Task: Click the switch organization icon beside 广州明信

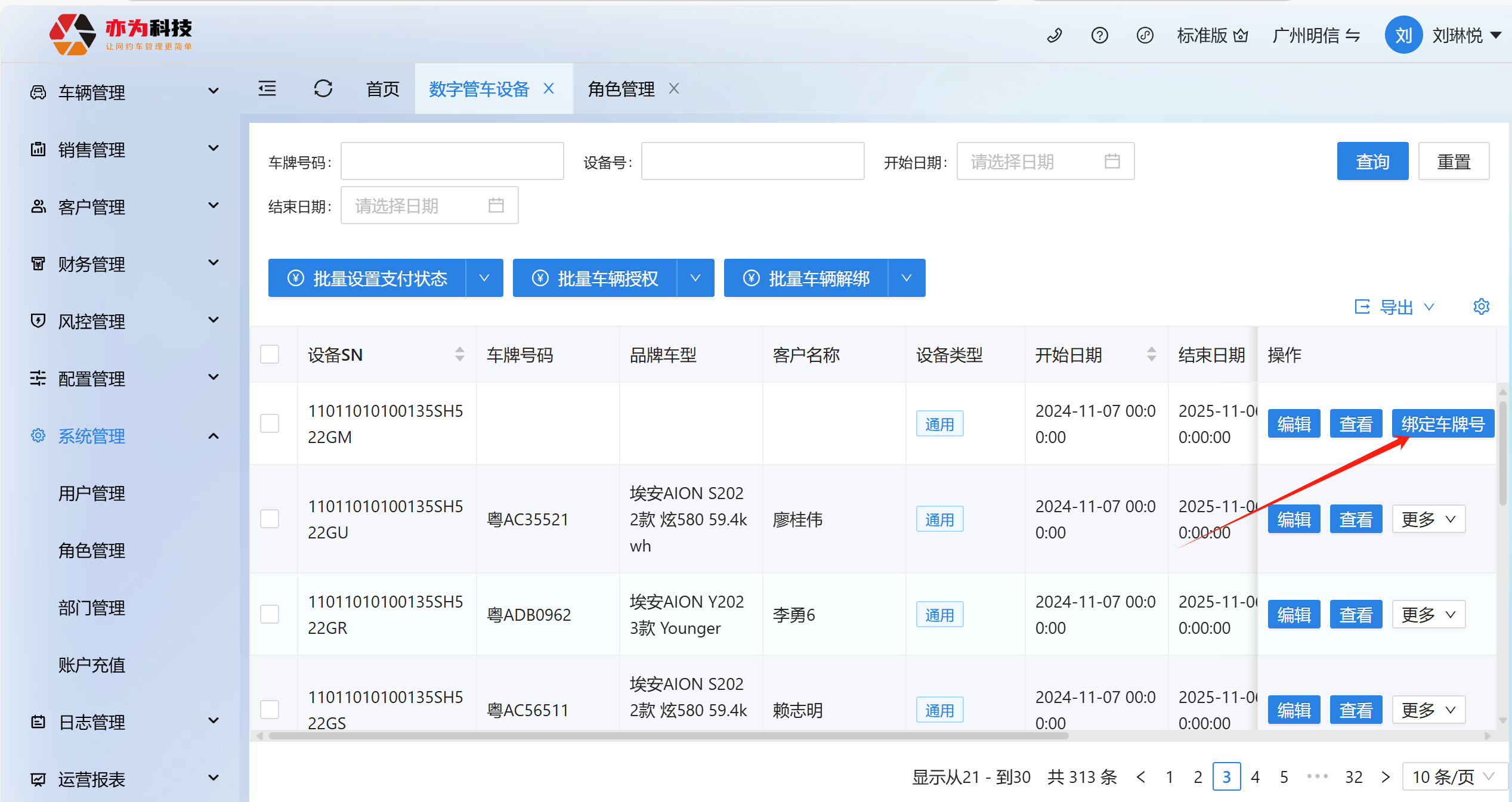Action: (1353, 36)
